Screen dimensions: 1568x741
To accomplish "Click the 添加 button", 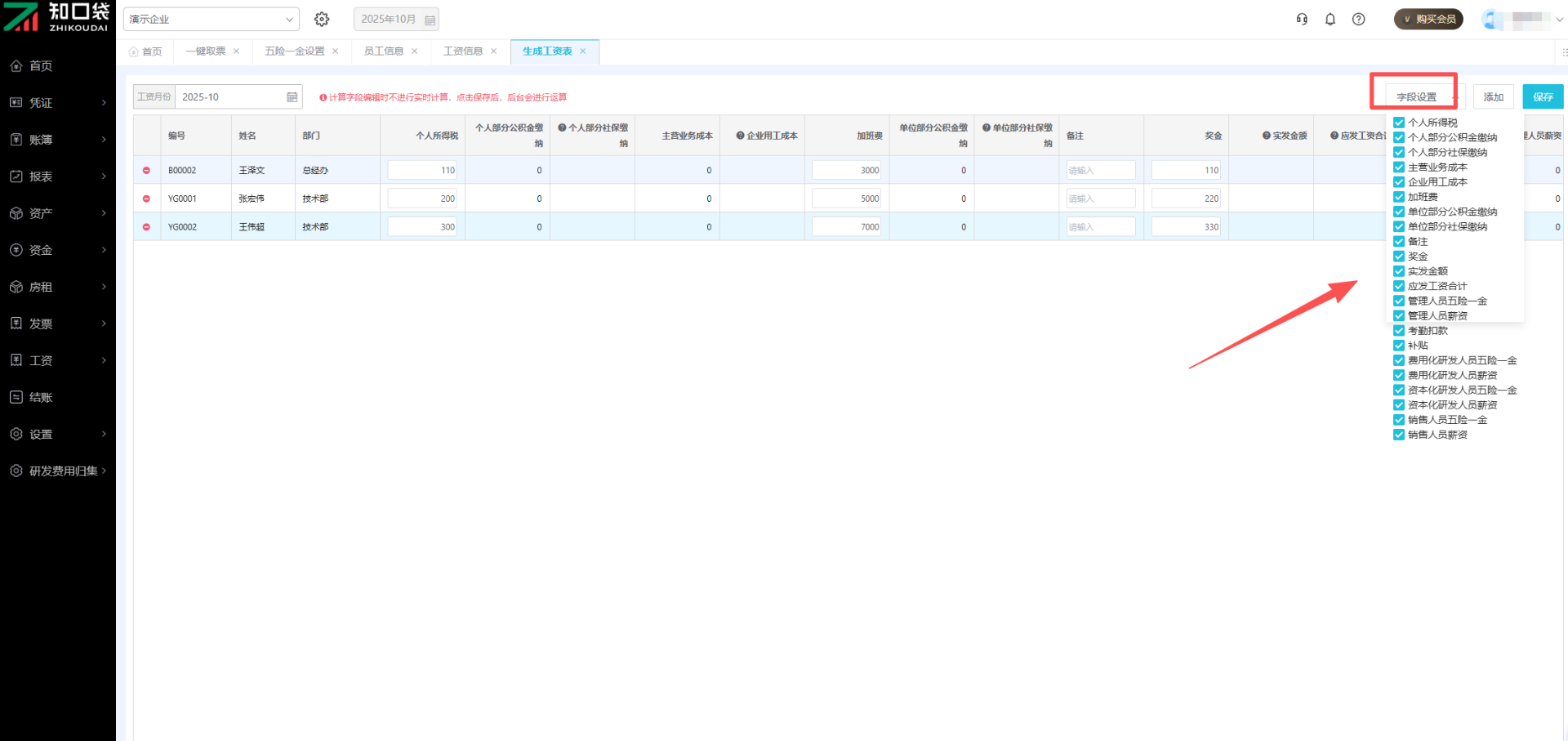I will coord(1494,97).
